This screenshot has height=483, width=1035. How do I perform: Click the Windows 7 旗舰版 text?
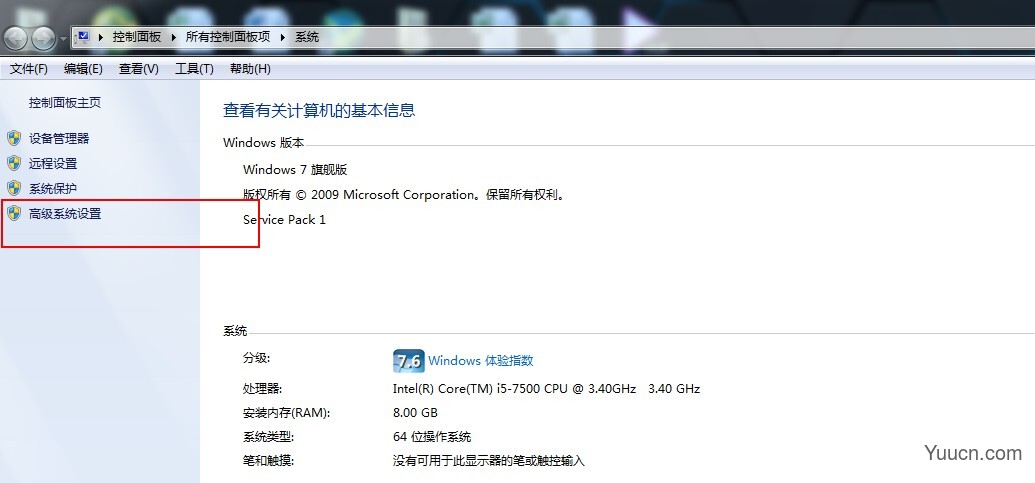point(295,170)
